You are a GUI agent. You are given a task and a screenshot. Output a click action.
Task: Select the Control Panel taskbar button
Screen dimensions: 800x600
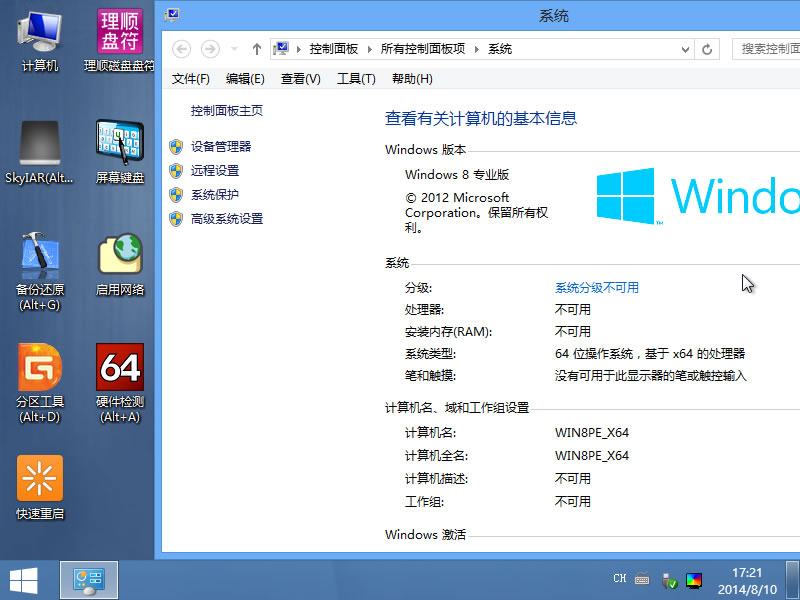coord(89,580)
